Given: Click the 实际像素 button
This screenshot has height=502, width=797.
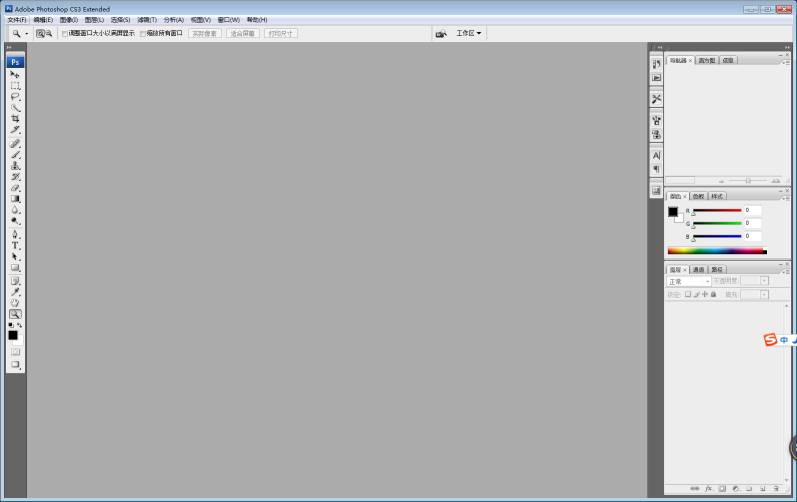Looking at the screenshot, I should pyautogui.click(x=205, y=33).
